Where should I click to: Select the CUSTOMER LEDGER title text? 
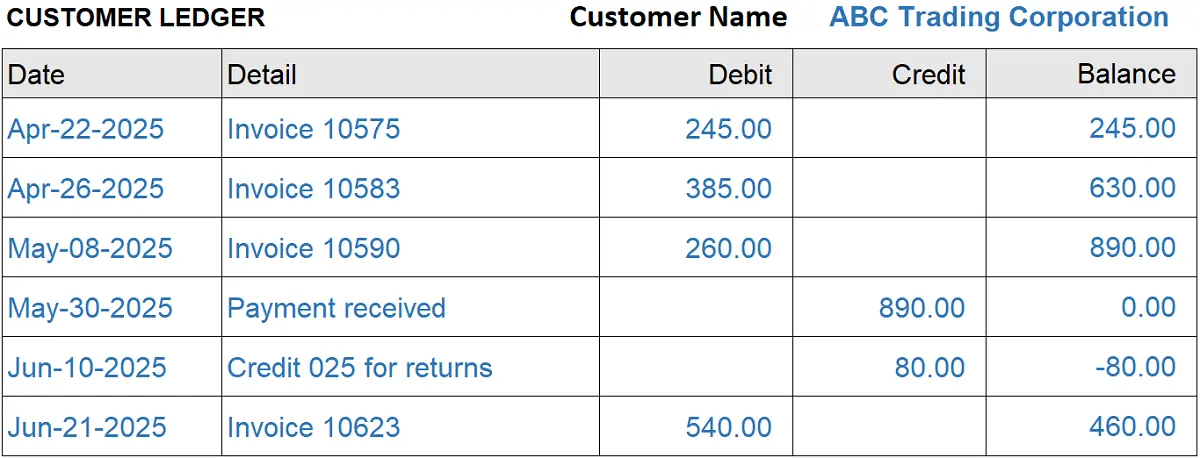(136, 18)
